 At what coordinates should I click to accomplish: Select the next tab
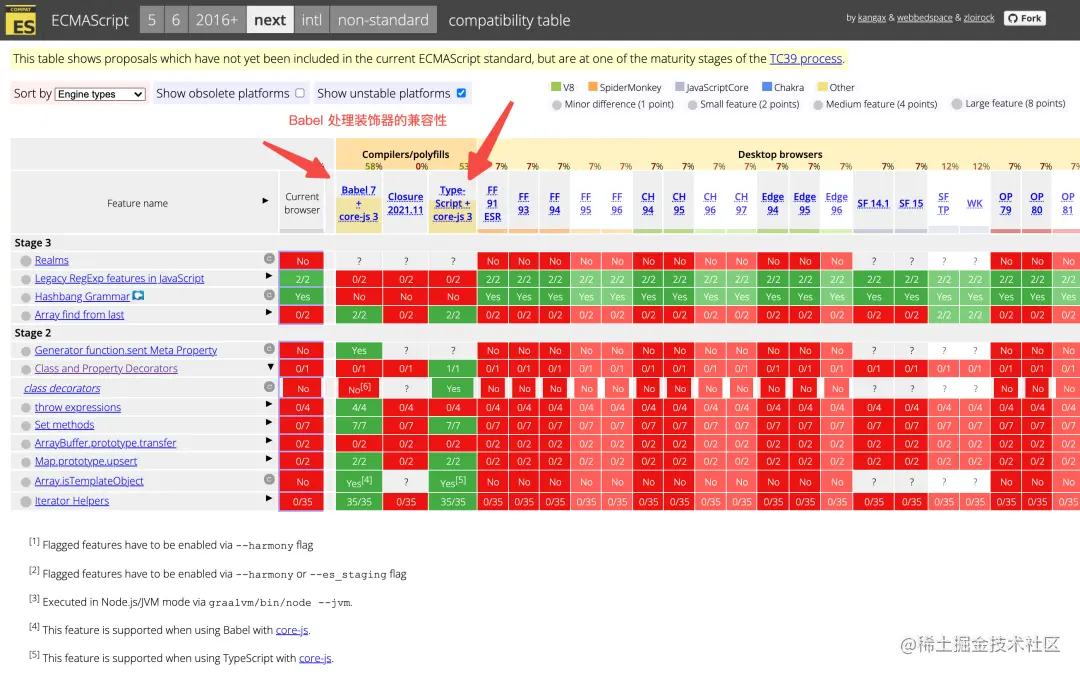270,20
